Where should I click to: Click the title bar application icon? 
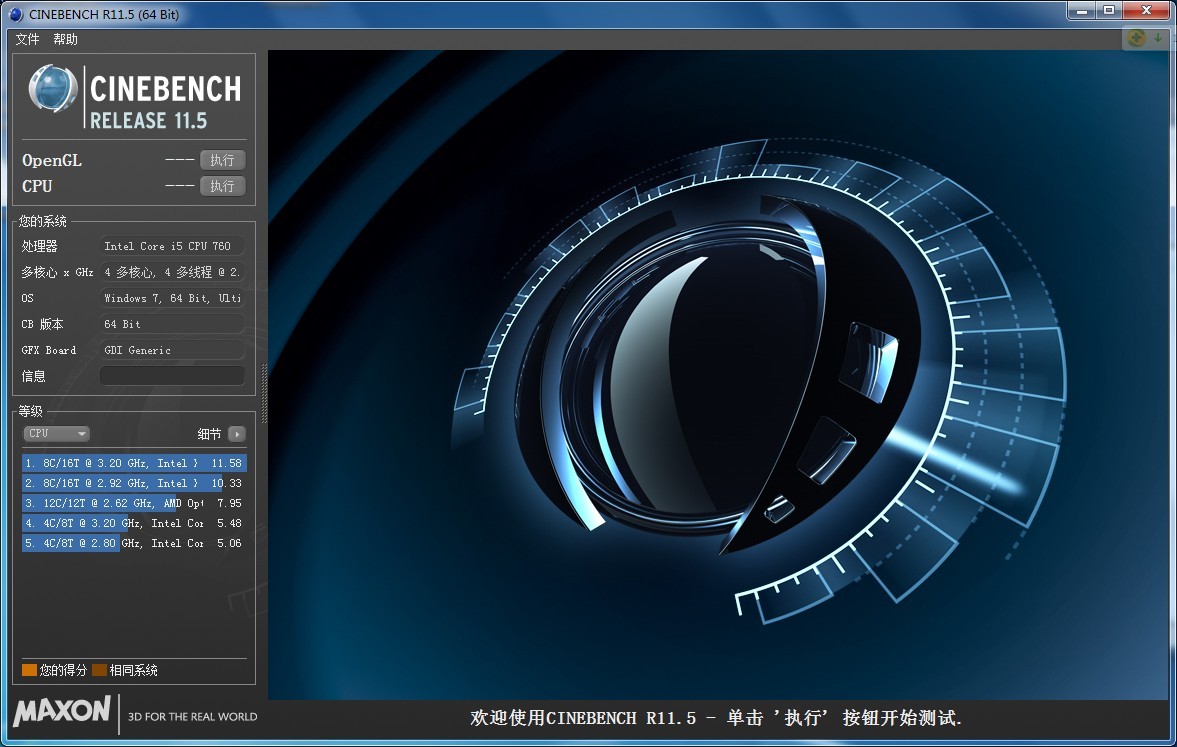16,14
